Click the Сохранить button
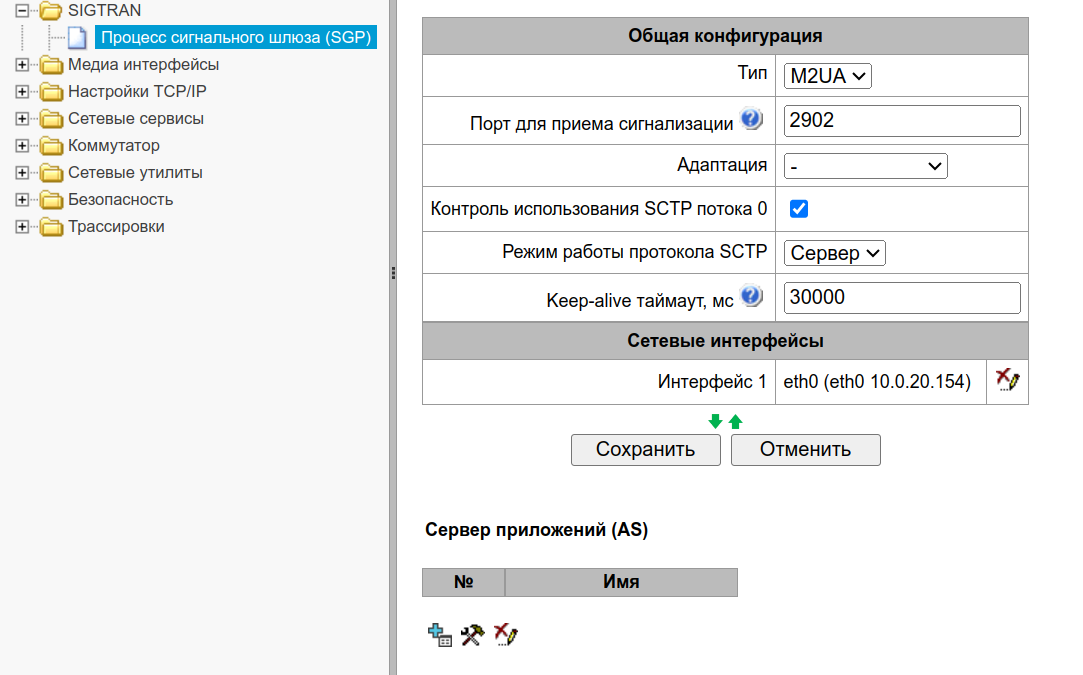1083x675 pixels. click(645, 450)
